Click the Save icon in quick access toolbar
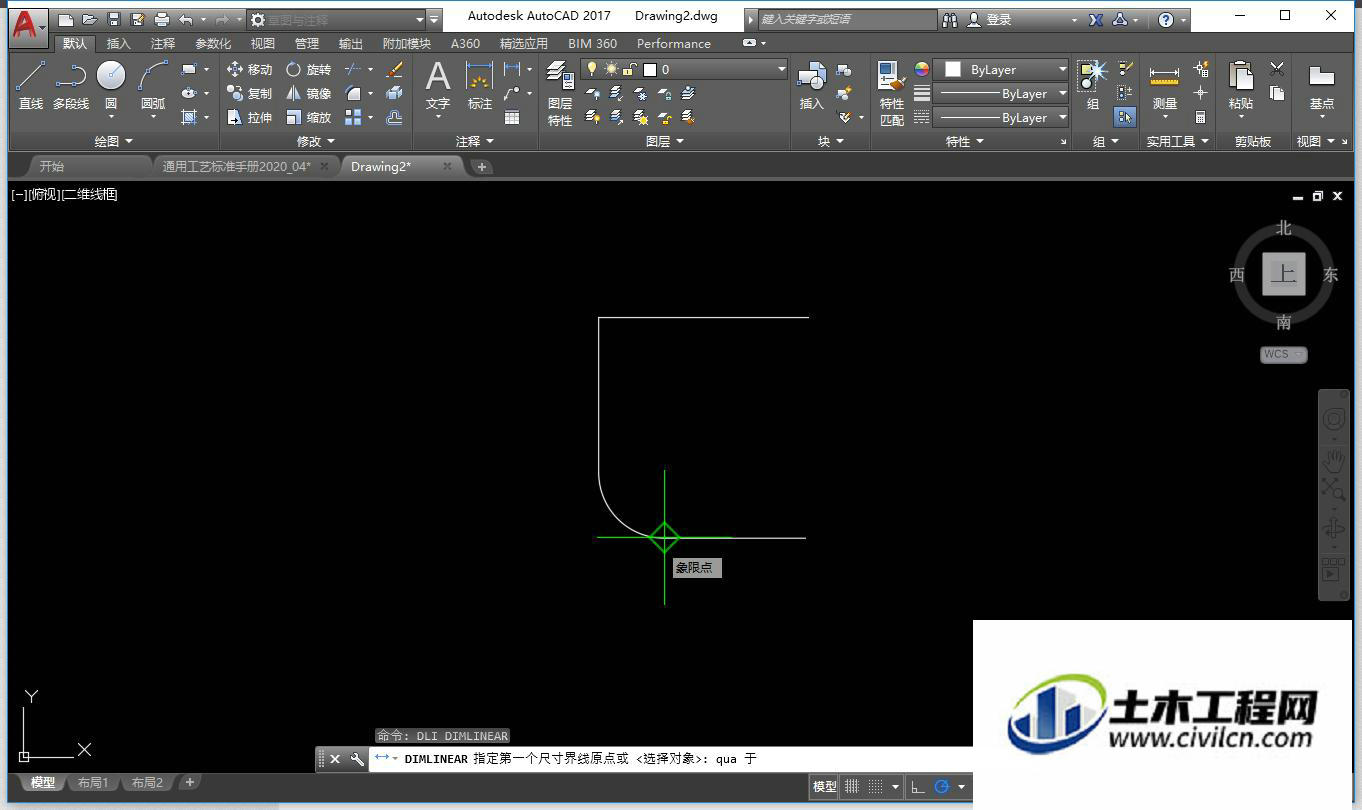The height and width of the screenshot is (810, 1362). click(113, 19)
